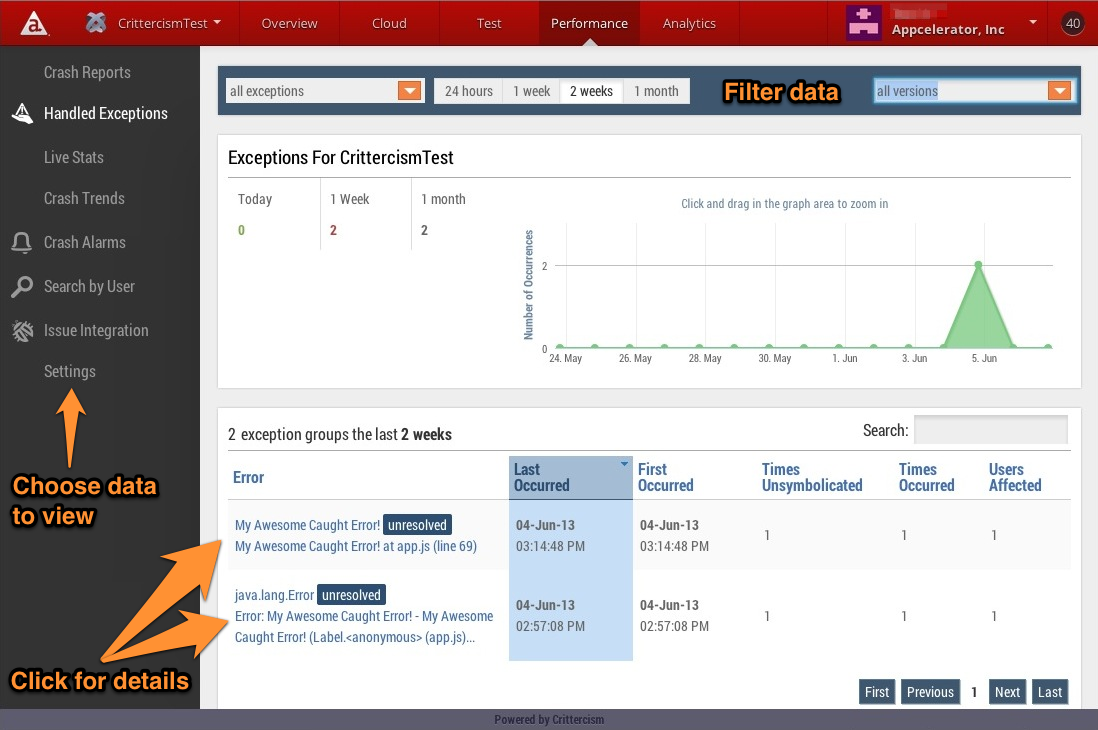Screen dimensions: 1098x730
Task: Select the 24 hours time filter
Action: pyautogui.click(x=467, y=90)
